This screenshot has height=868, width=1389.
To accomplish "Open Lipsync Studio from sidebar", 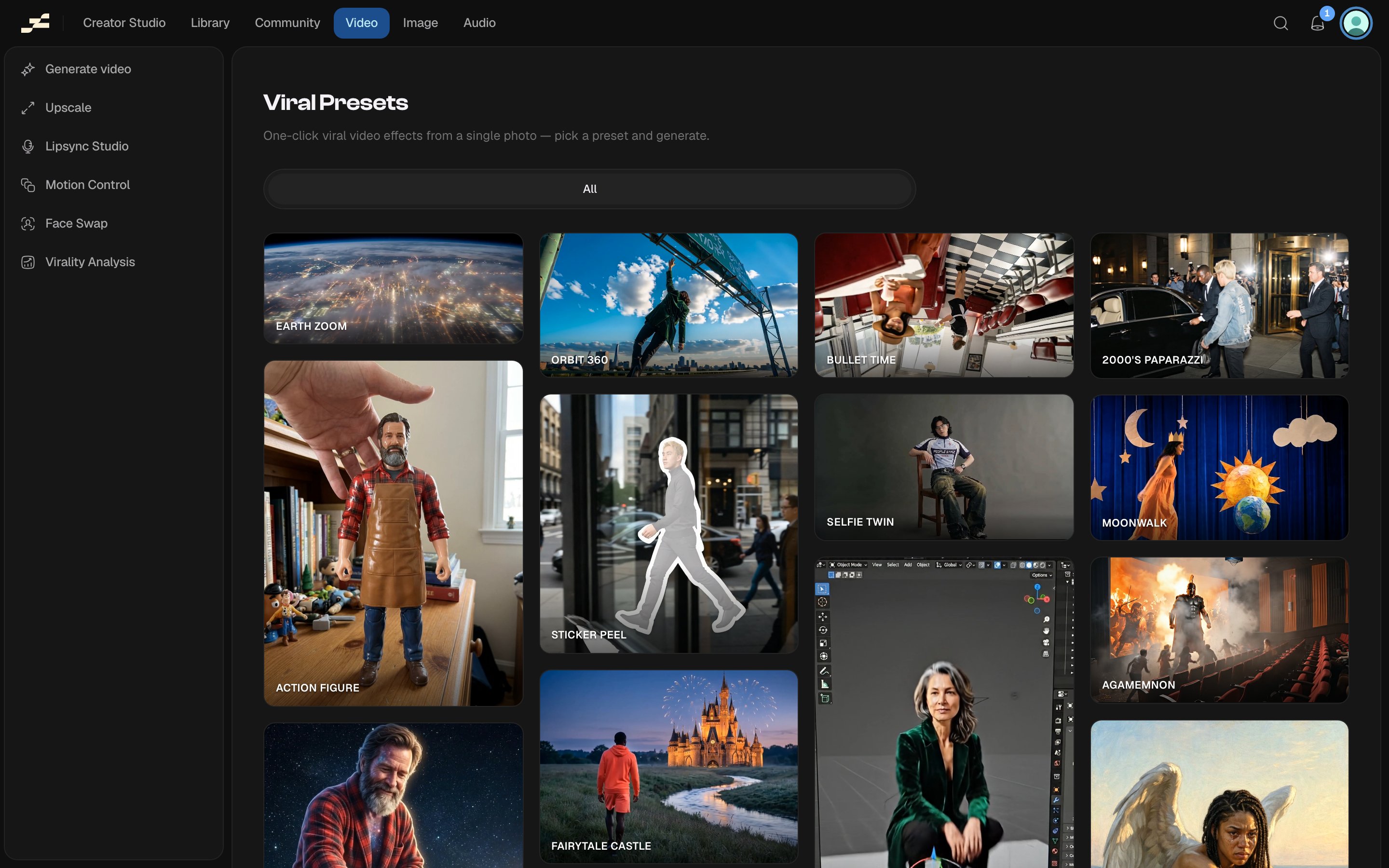I will (x=114, y=147).
